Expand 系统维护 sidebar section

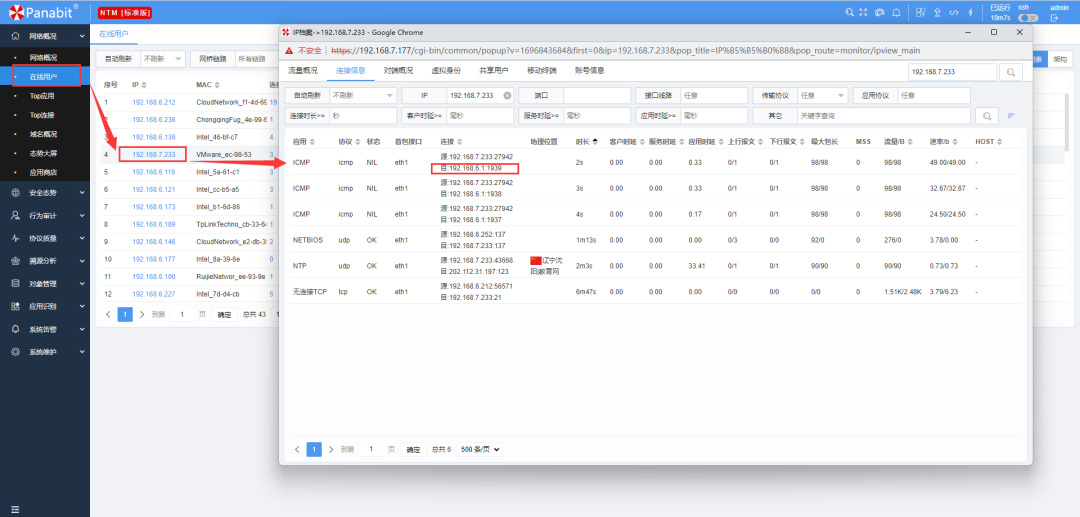click(x=45, y=352)
